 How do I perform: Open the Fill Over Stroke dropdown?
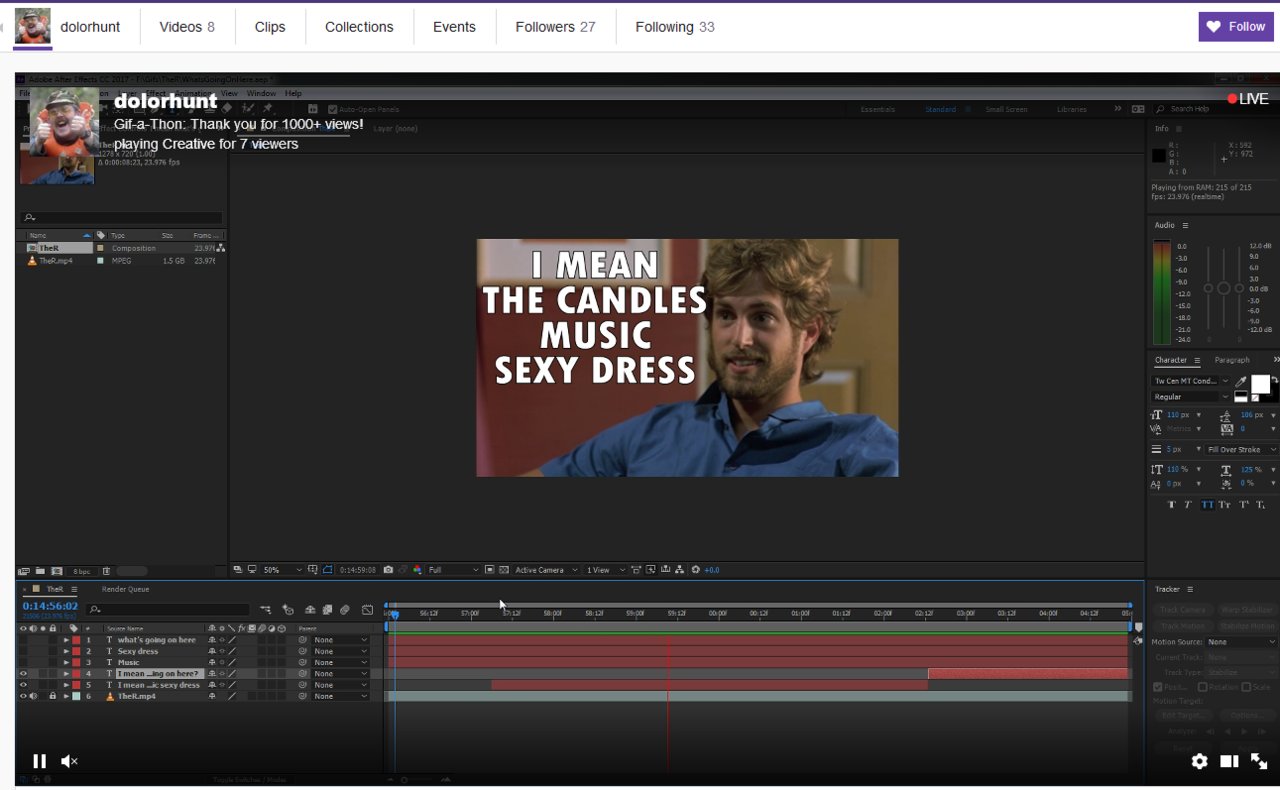(x=1241, y=450)
